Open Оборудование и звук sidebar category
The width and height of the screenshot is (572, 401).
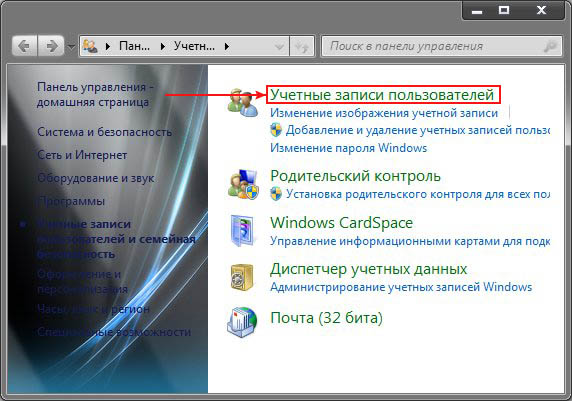coord(96,178)
